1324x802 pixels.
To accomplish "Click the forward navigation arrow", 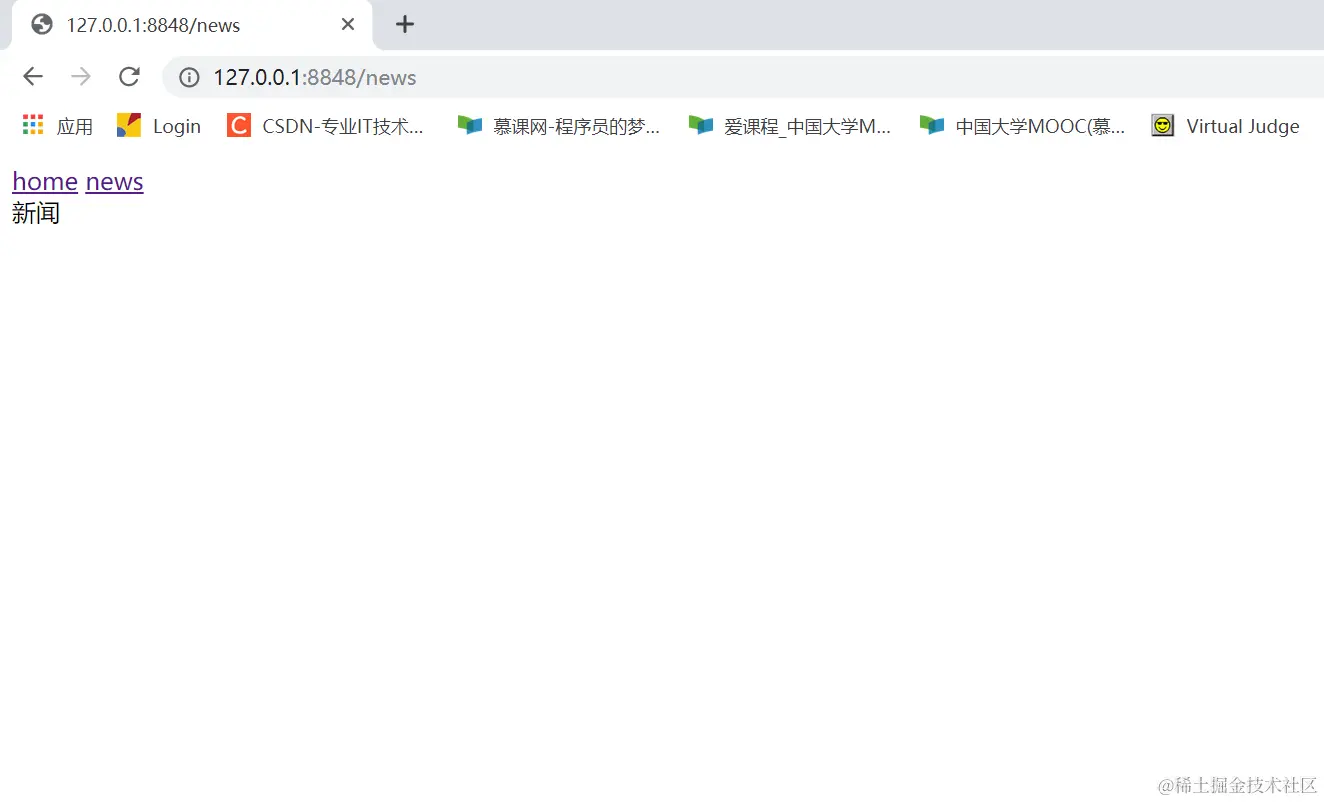I will tap(81, 77).
